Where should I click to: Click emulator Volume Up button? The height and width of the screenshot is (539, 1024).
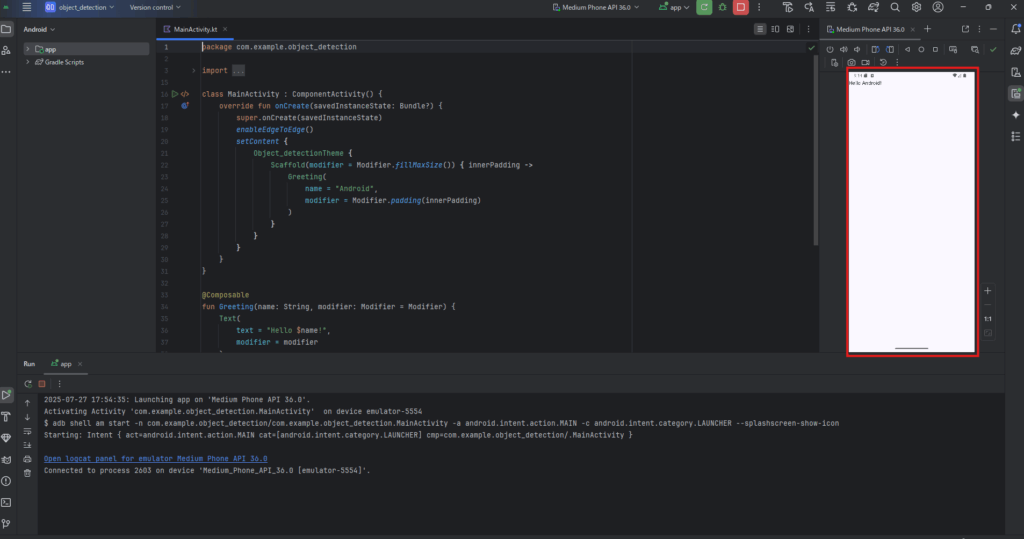[844, 50]
